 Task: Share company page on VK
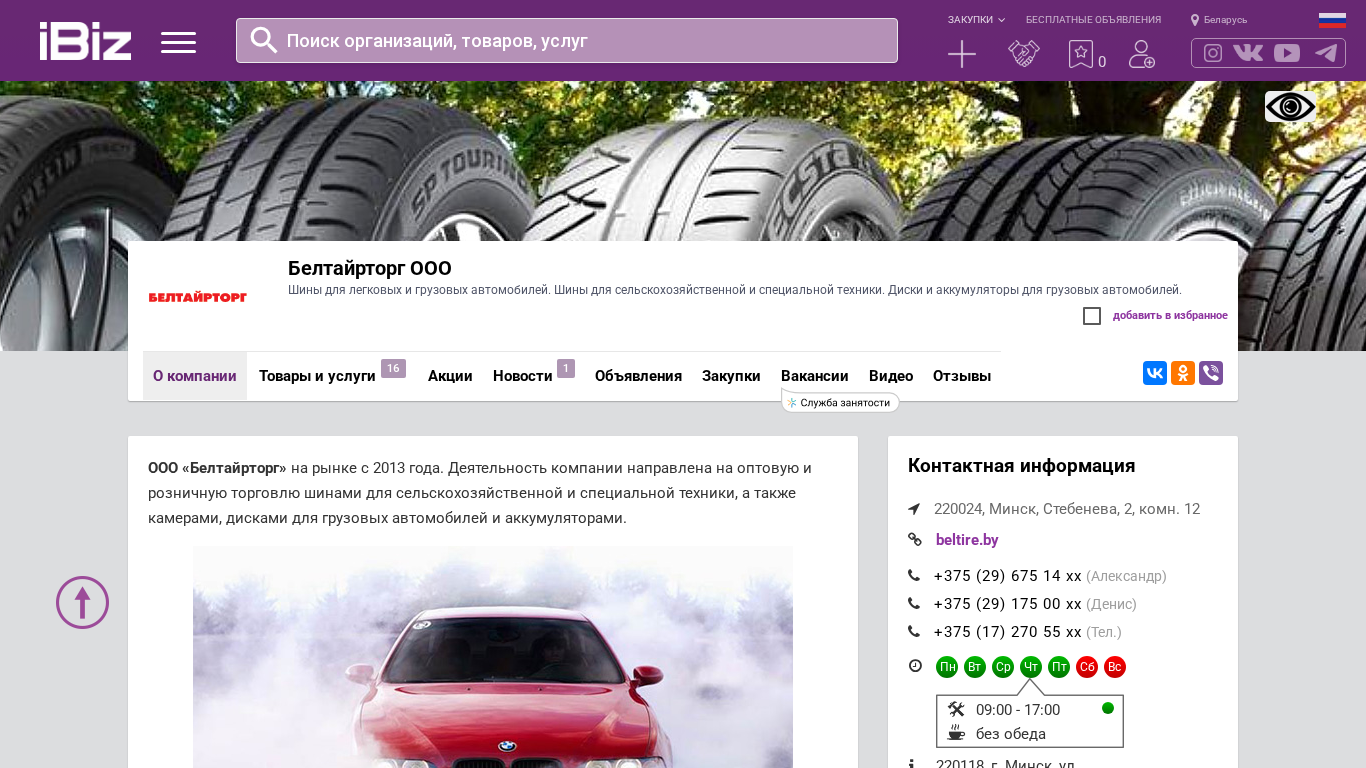coord(1155,373)
